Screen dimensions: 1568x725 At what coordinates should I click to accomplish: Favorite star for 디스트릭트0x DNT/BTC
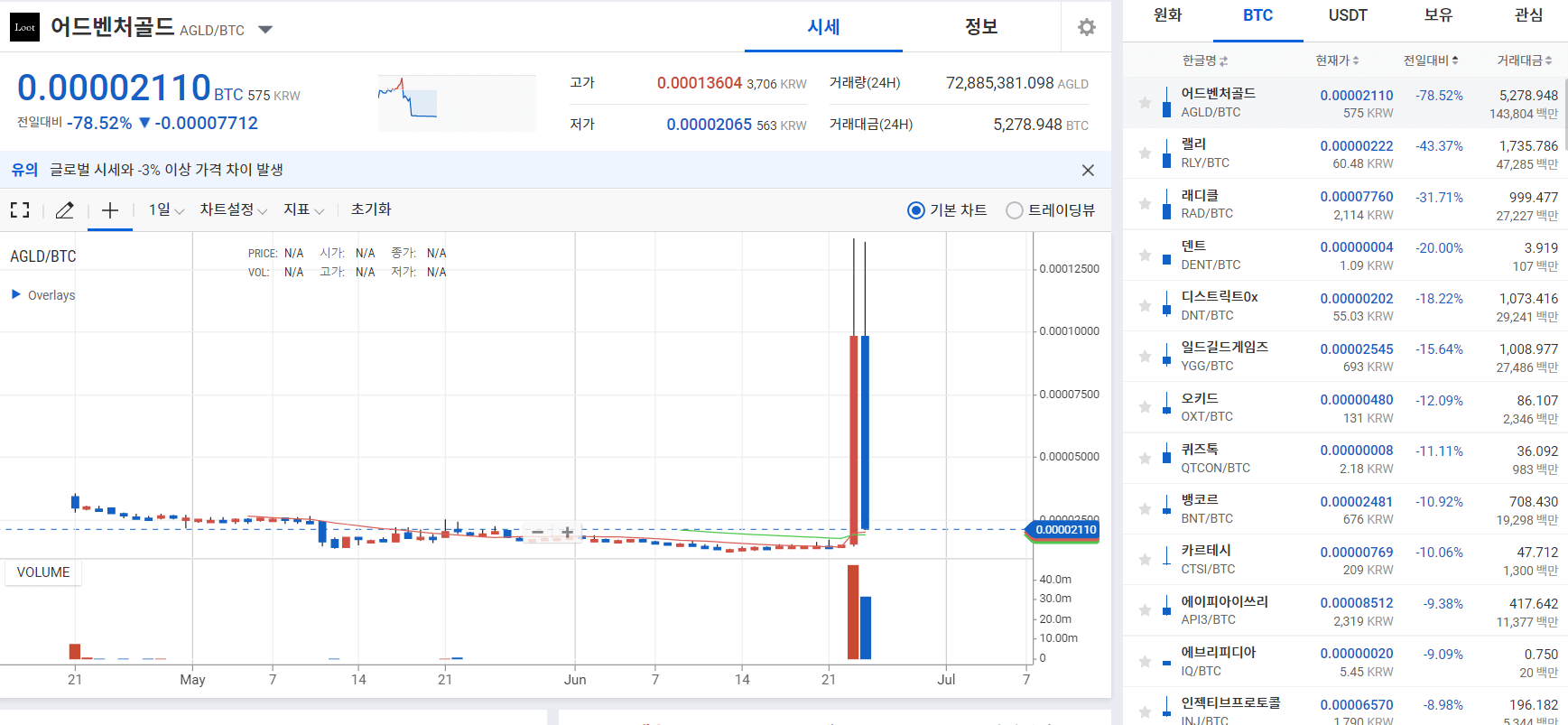tap(1145, 306)
